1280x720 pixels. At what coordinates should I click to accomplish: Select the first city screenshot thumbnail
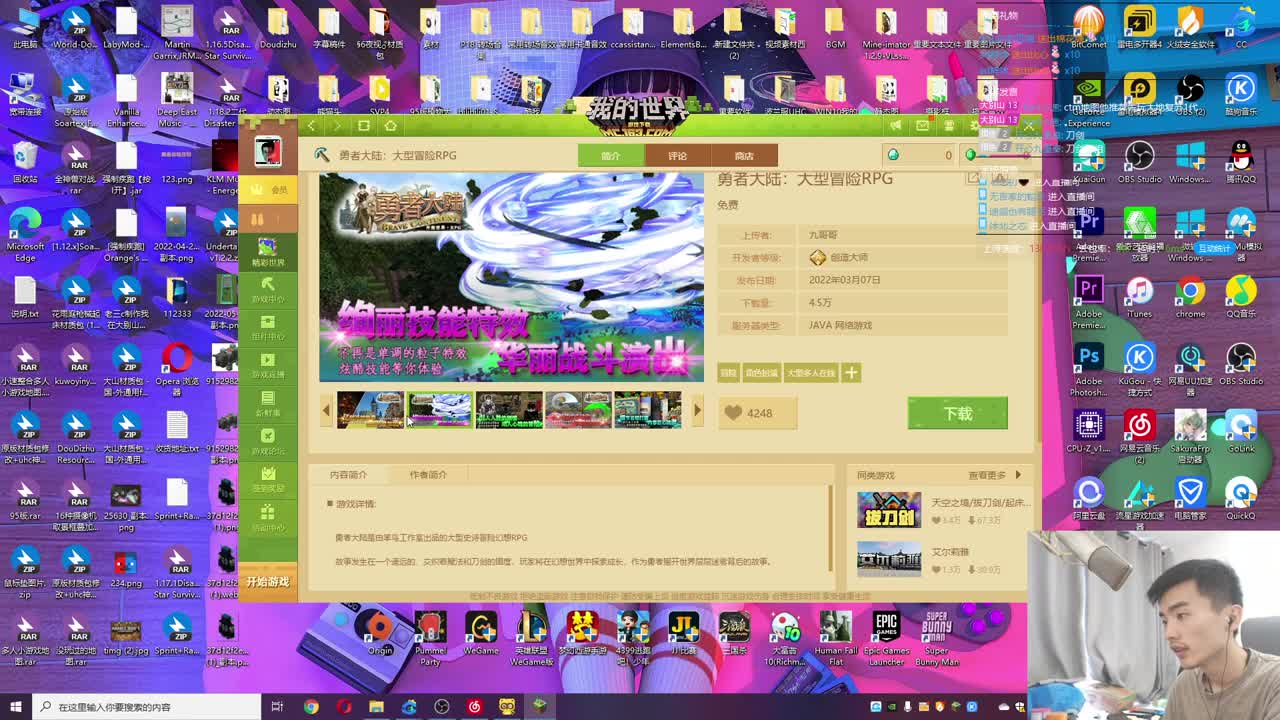(370, 410)
